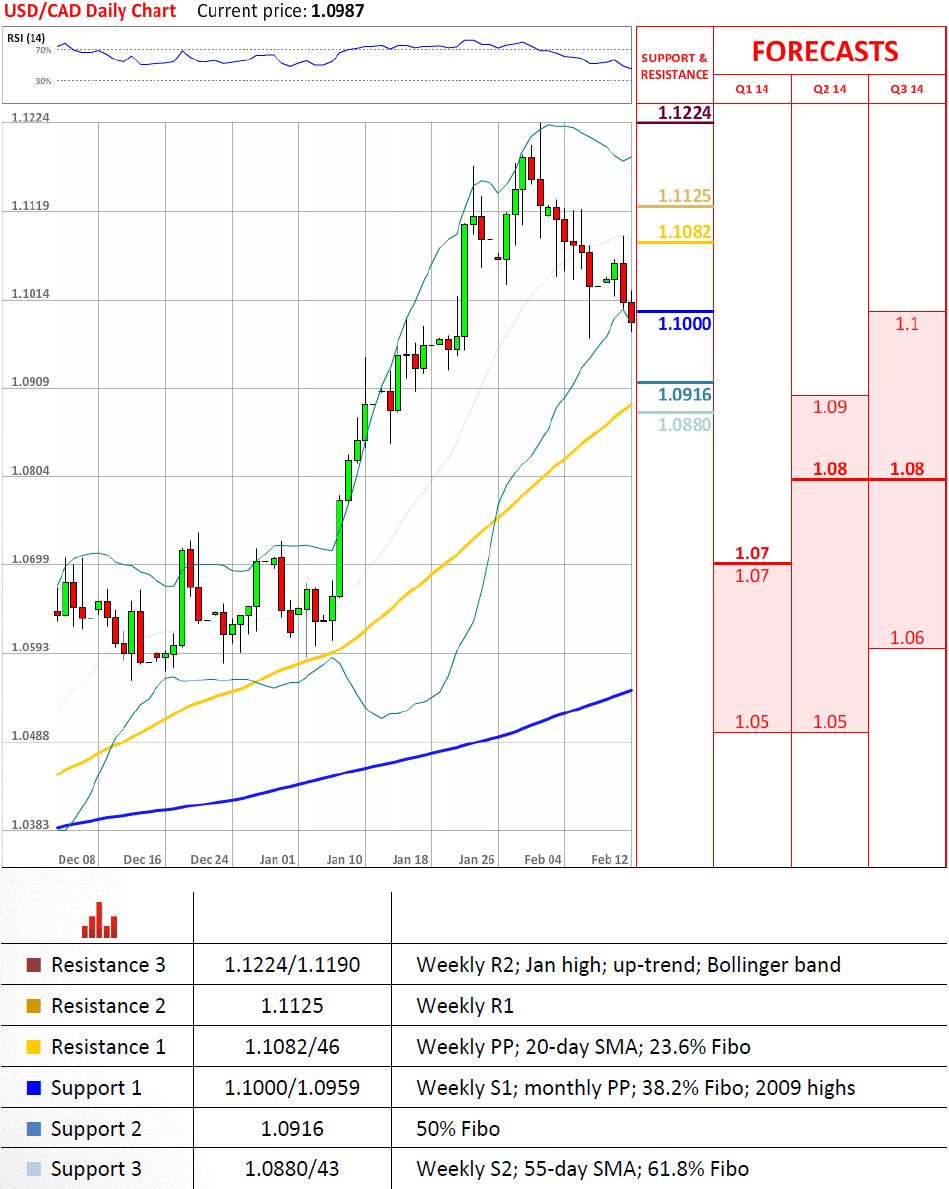Viewport: 949px width, 1189px height.
Task: Click the Resistance 3 maroon color swatch
Action: [34, 966]
